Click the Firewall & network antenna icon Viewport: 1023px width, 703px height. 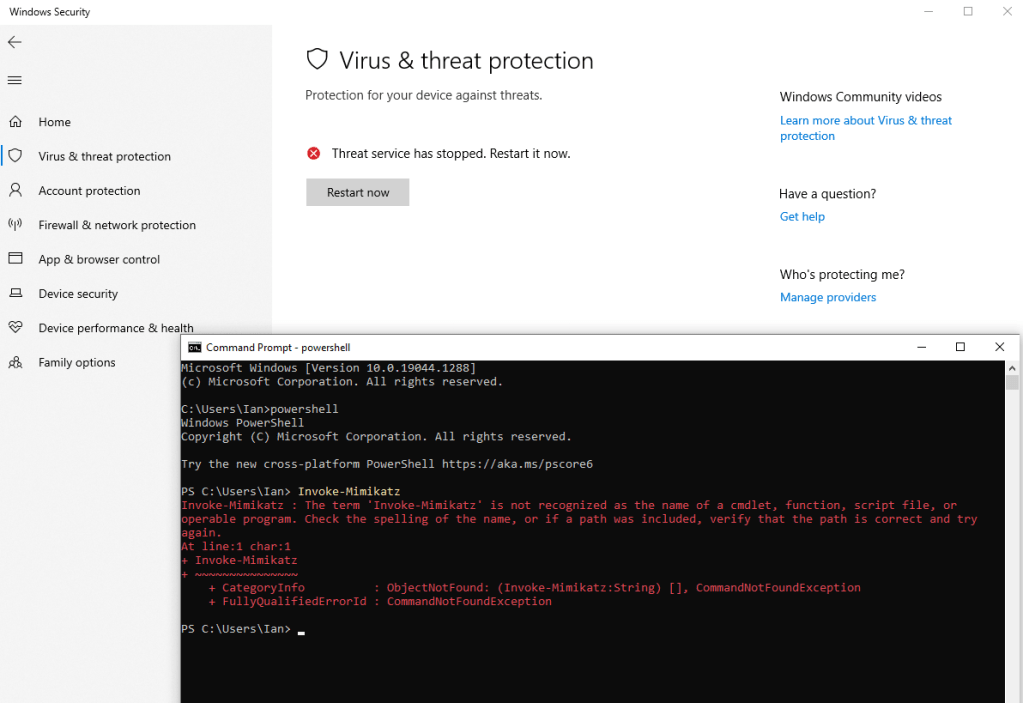15,225
